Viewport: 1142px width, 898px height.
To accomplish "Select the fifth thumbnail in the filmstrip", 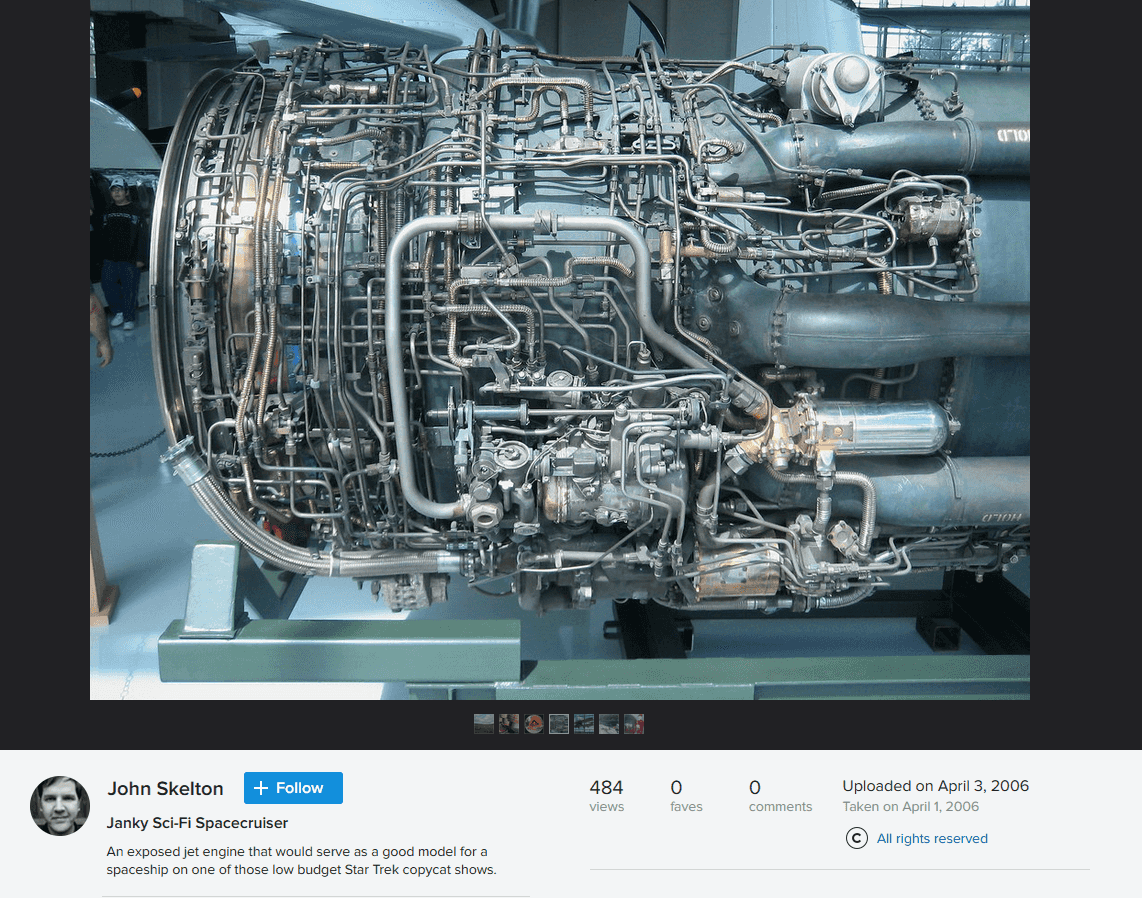I will [x=584, y=724].
